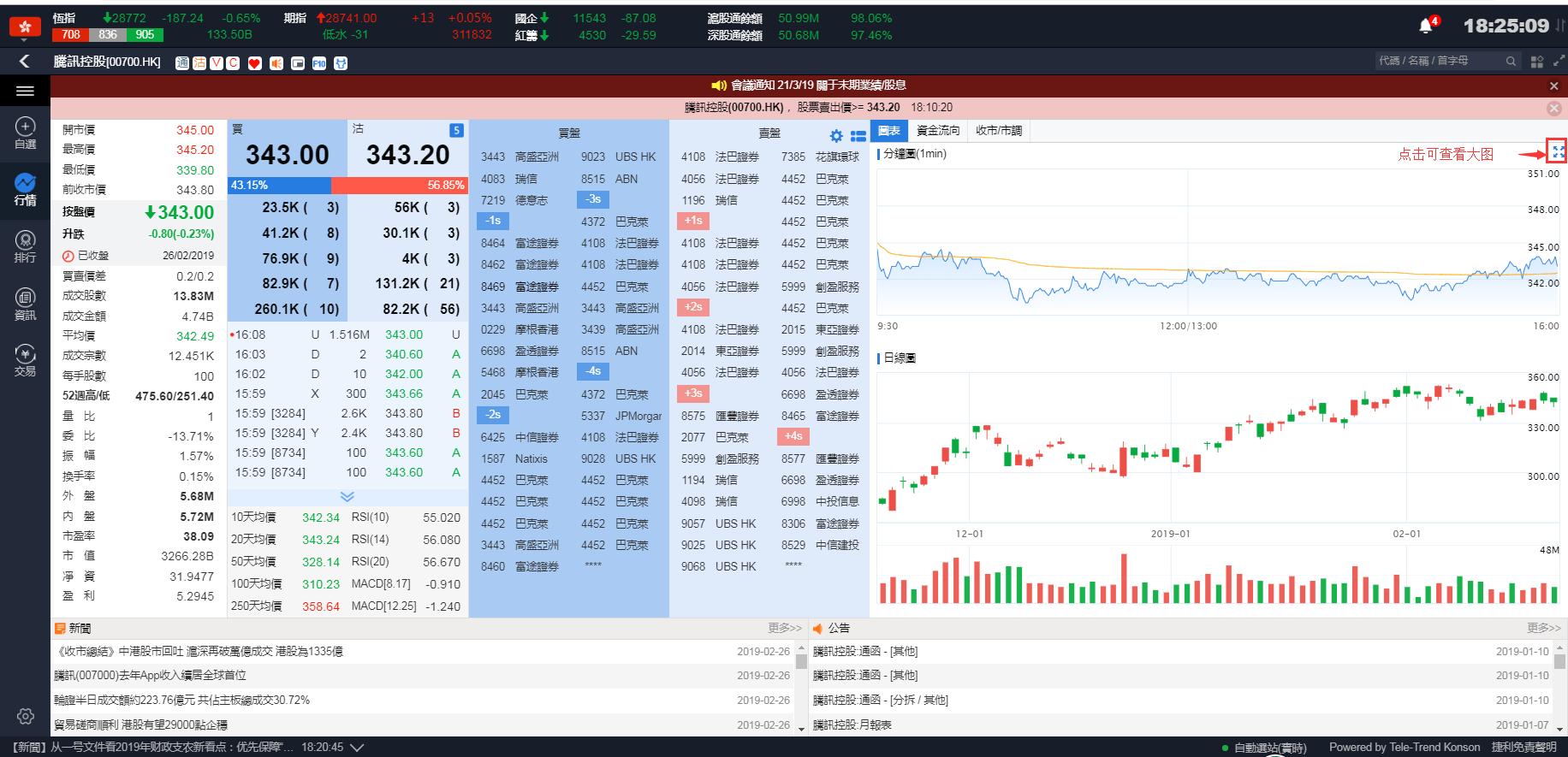Image resolution: width=1568 pixels, height=757 pixels.
Task: Click ask price 343.20 in 沽 panel
Action: (407, 155)
